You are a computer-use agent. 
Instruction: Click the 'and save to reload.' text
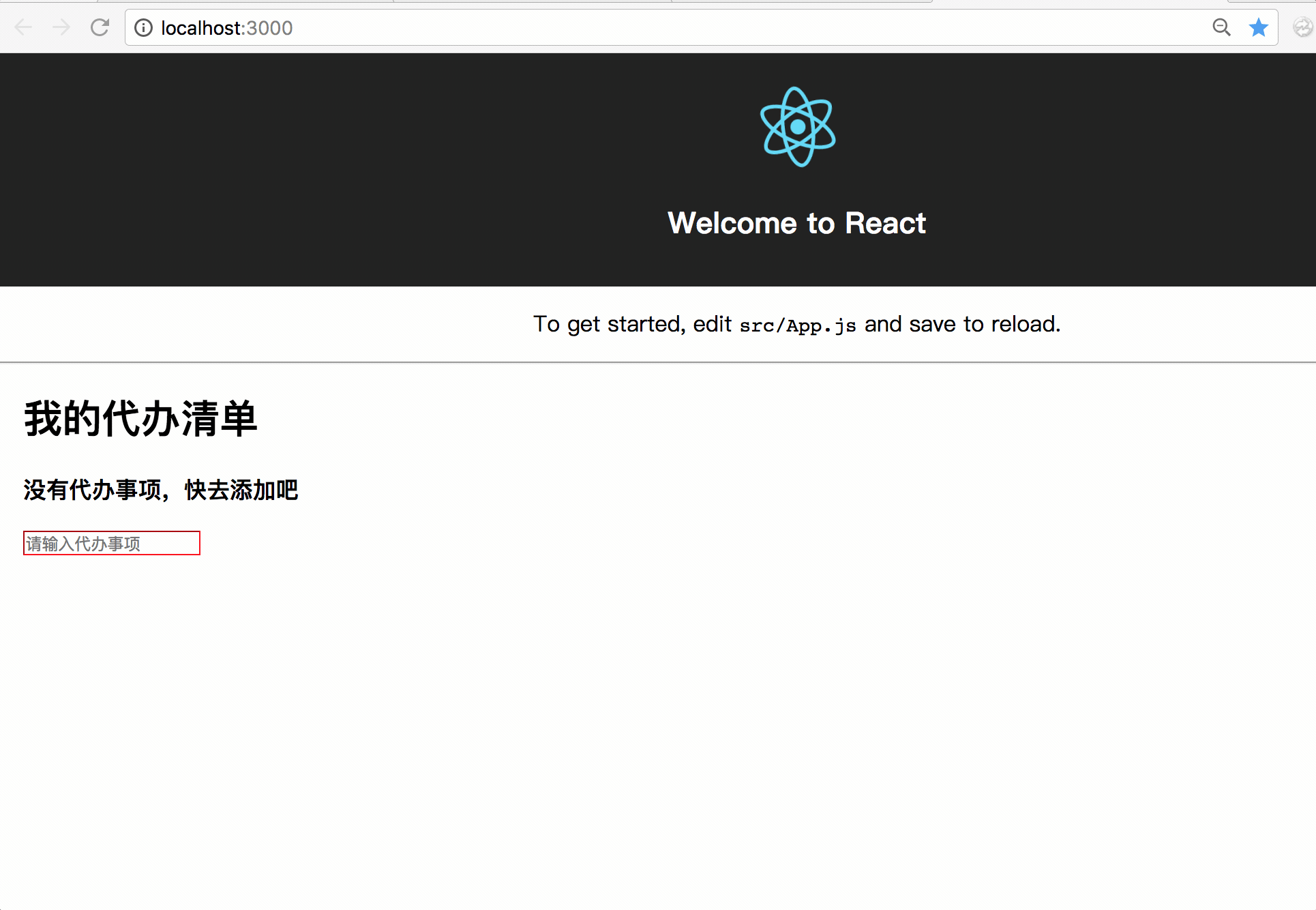tap(962, 324)
